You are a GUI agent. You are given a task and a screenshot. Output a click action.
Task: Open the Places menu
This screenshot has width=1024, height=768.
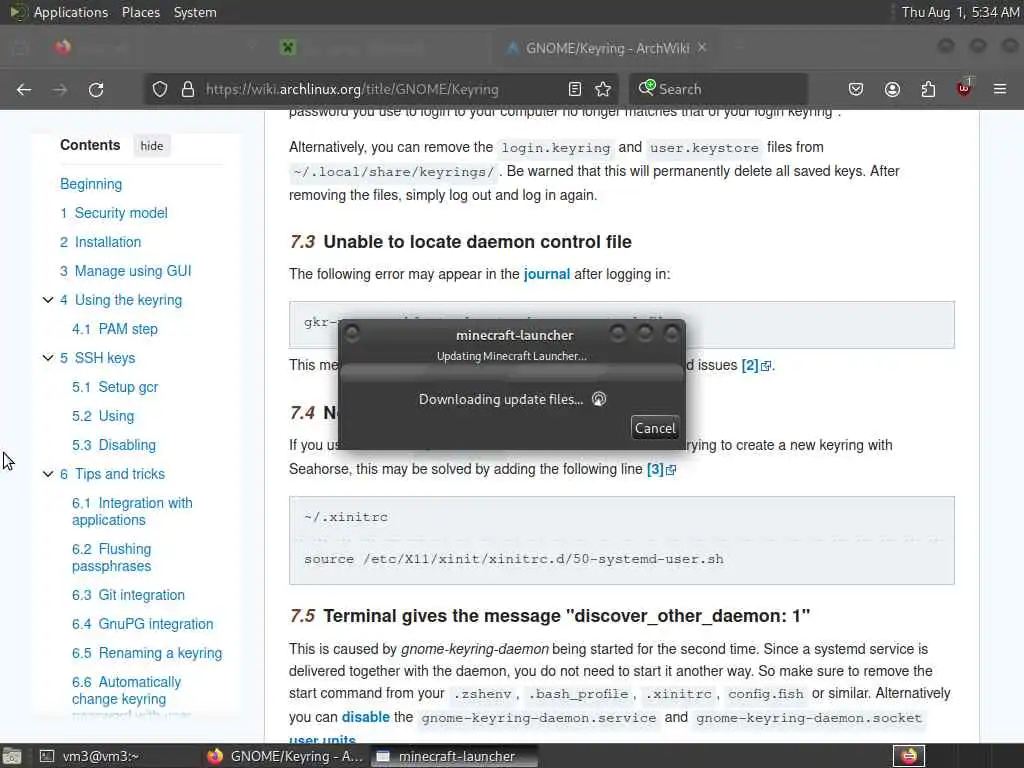141,12
